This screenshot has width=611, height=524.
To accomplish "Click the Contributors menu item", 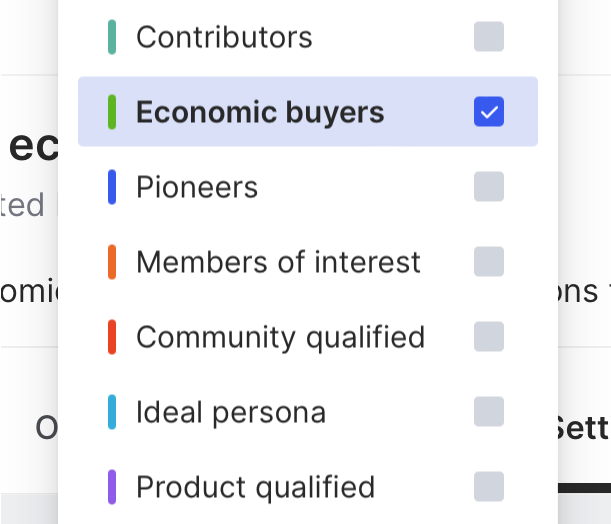I will (x=224, y=37).
